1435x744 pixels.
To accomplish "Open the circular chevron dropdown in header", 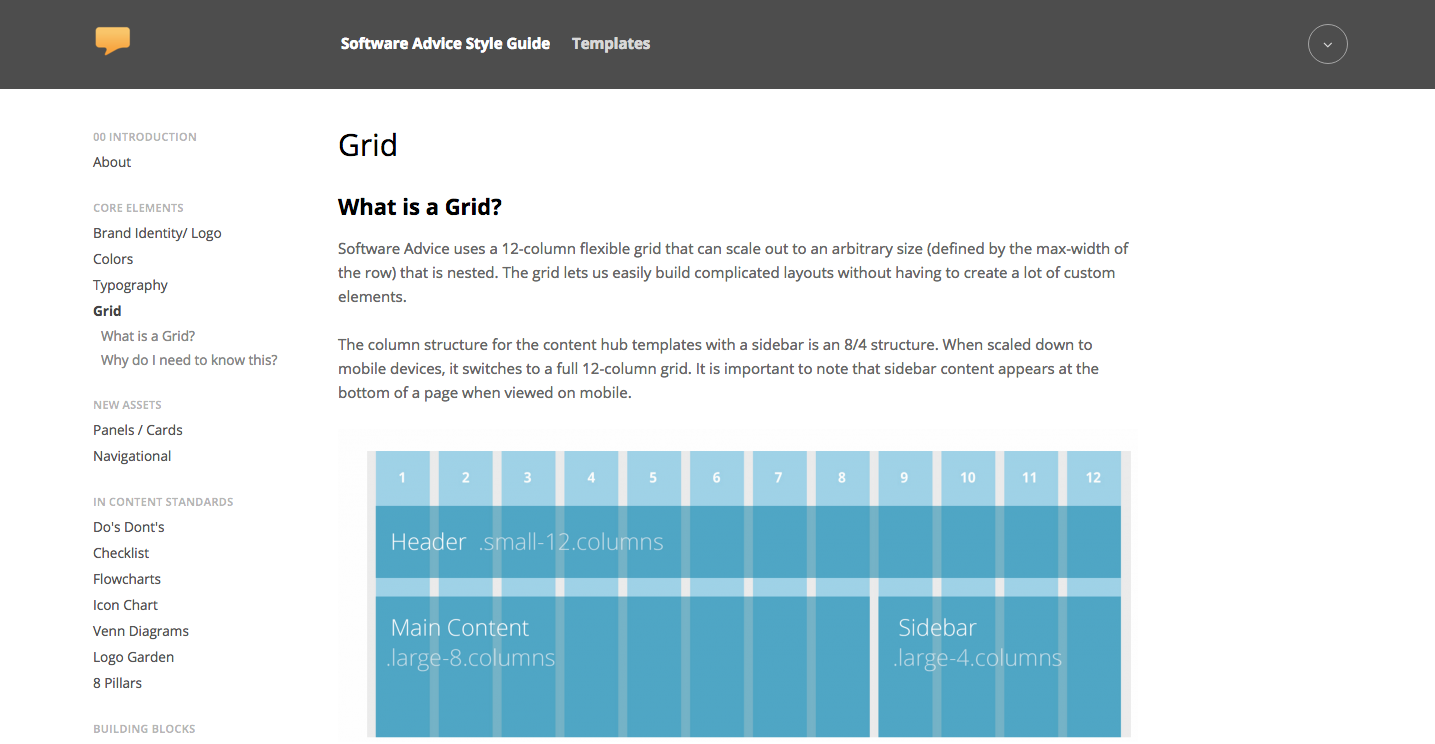I will pyautogui.click(x=1327, y=44).
